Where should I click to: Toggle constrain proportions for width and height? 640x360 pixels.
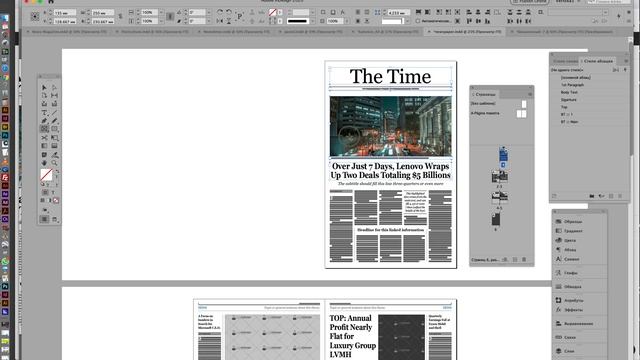(x=120, y=17)
